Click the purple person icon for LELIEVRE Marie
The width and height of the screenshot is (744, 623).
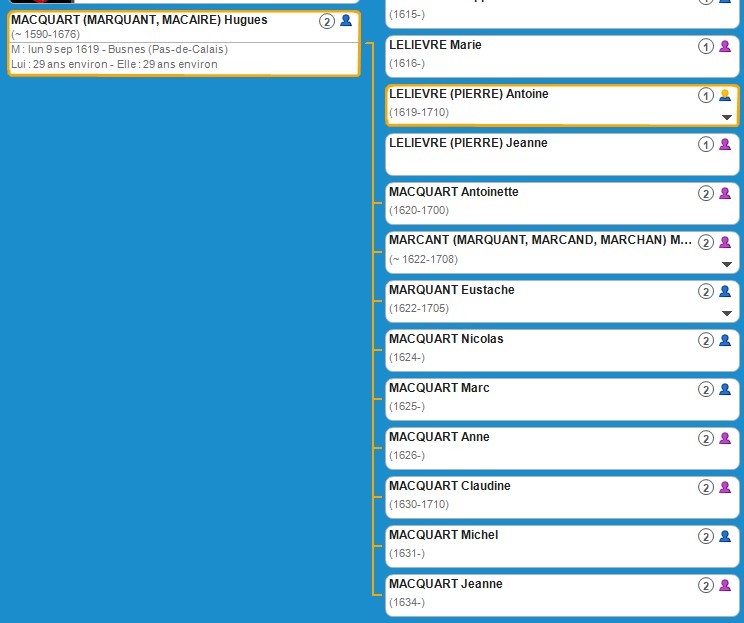pos(725,46)
